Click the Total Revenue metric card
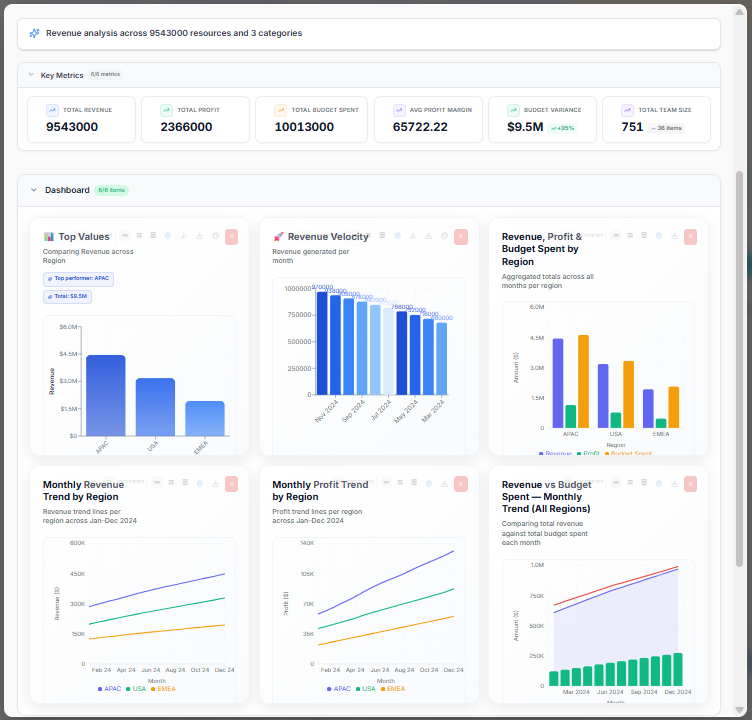 pos(81,119)
